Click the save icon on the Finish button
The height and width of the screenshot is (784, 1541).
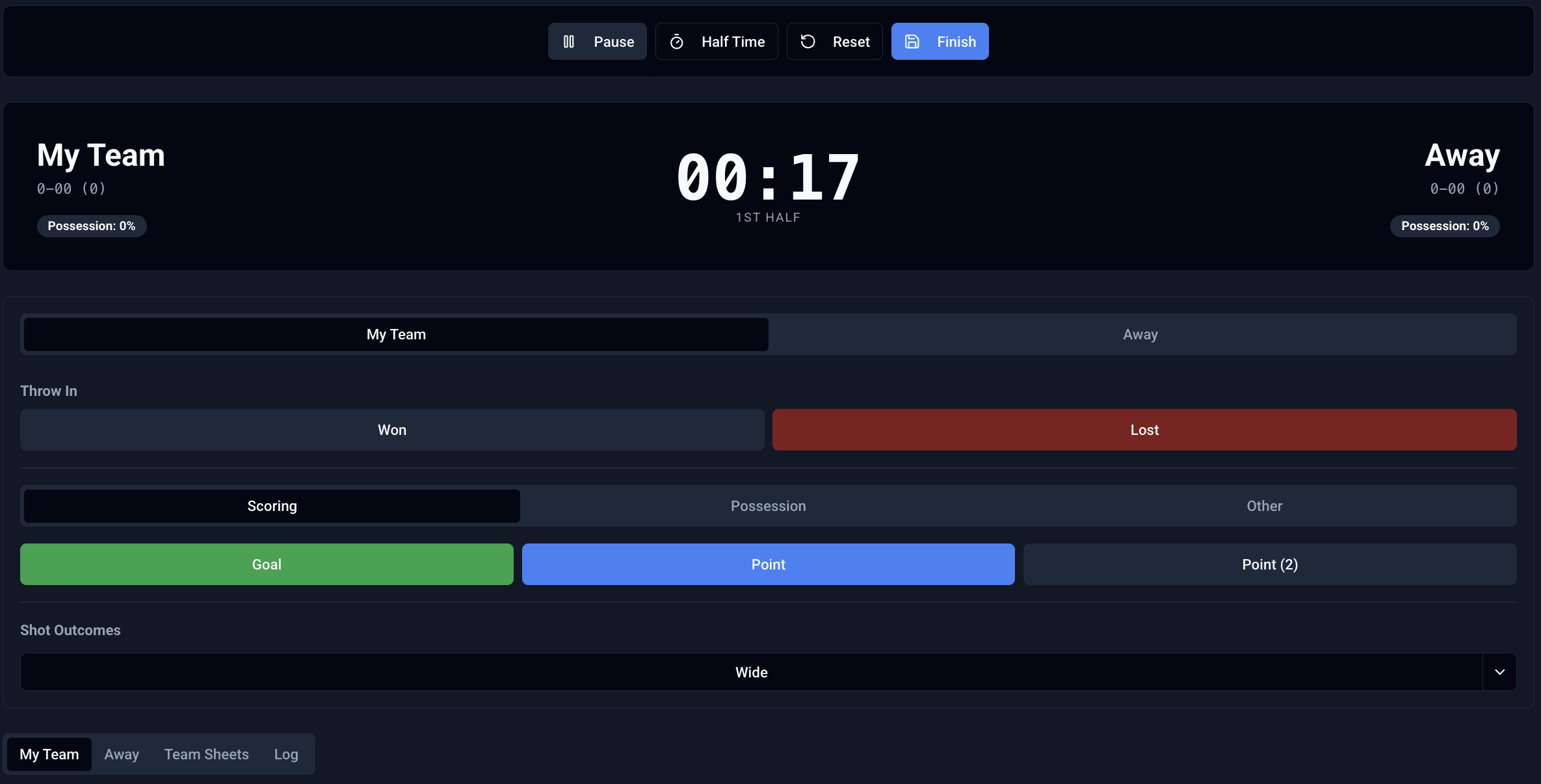pos(912,41)
